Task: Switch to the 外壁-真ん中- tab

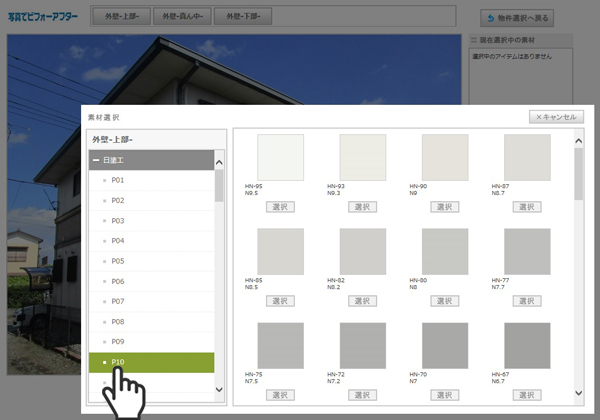Action: tap(183, 17)
